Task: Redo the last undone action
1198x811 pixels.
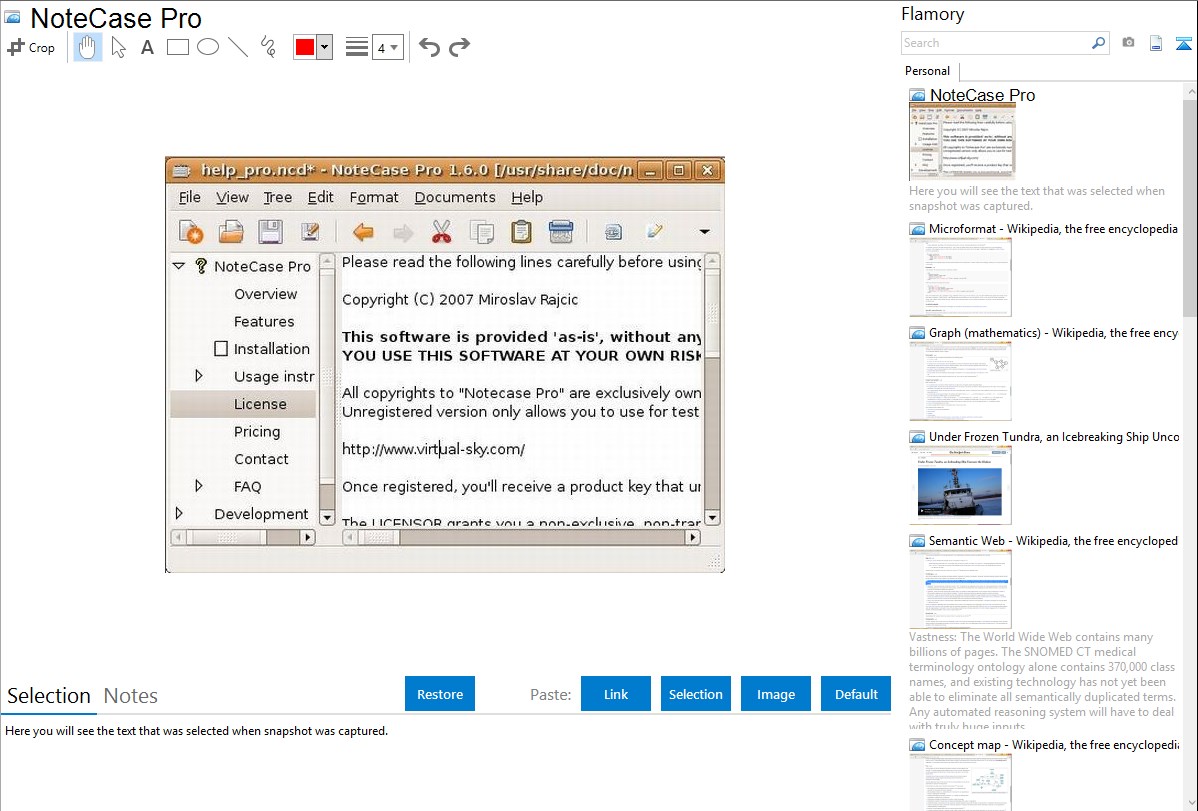Action: [459, 47]
